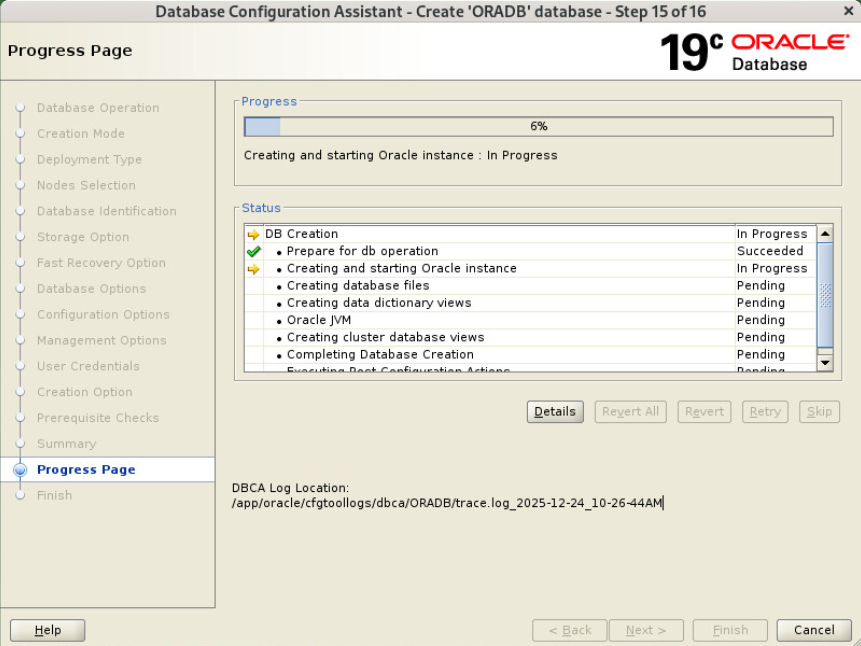Click the Back button
The image size is (861, 646).
pyautogui.click(x=569, y=630)
